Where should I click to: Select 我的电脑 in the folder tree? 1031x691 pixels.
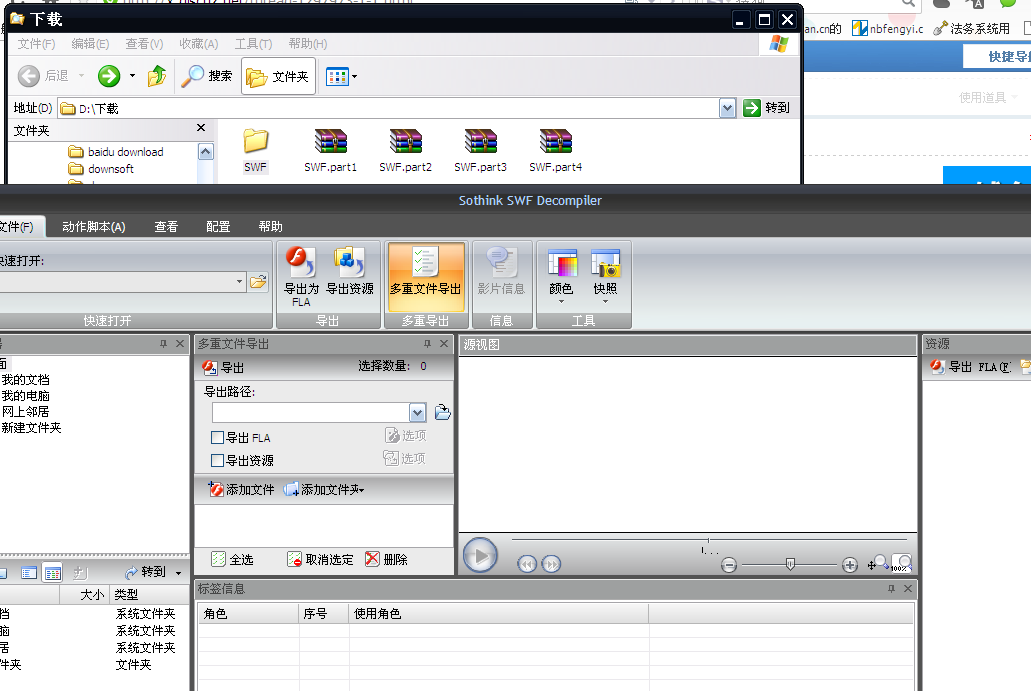[x=26, y=396]
